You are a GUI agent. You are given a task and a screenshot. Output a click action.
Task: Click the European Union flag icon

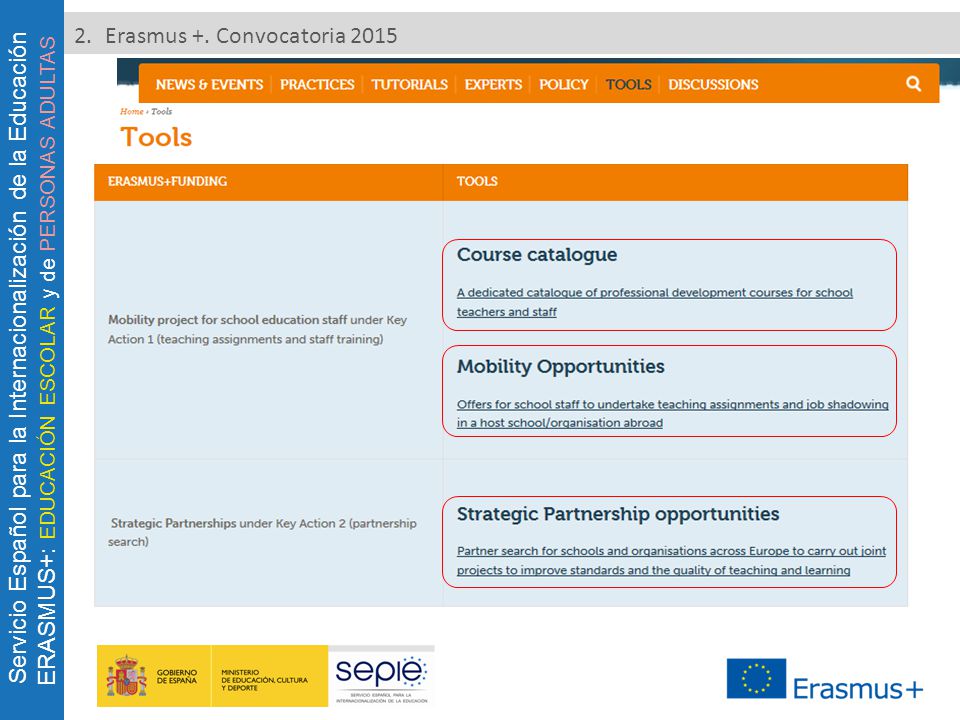point(756,678)
